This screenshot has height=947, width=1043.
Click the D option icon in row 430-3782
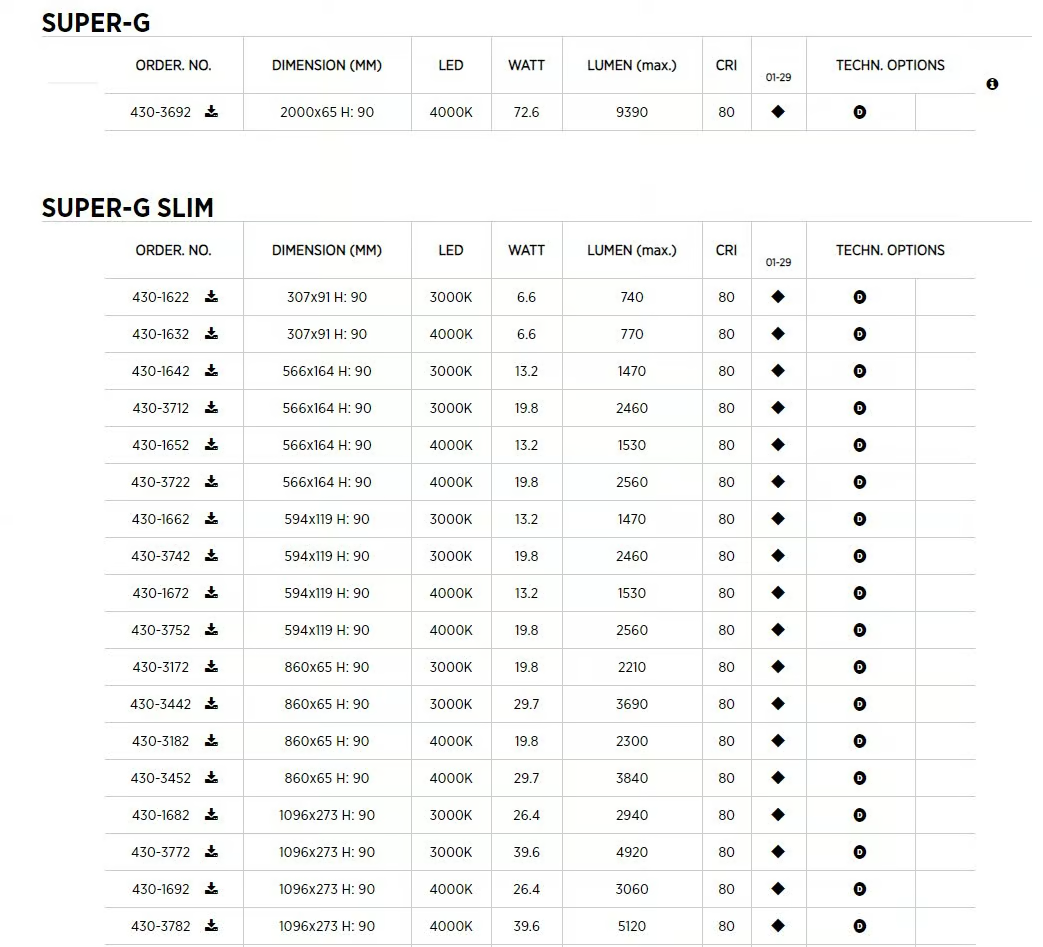coord(859,926)
